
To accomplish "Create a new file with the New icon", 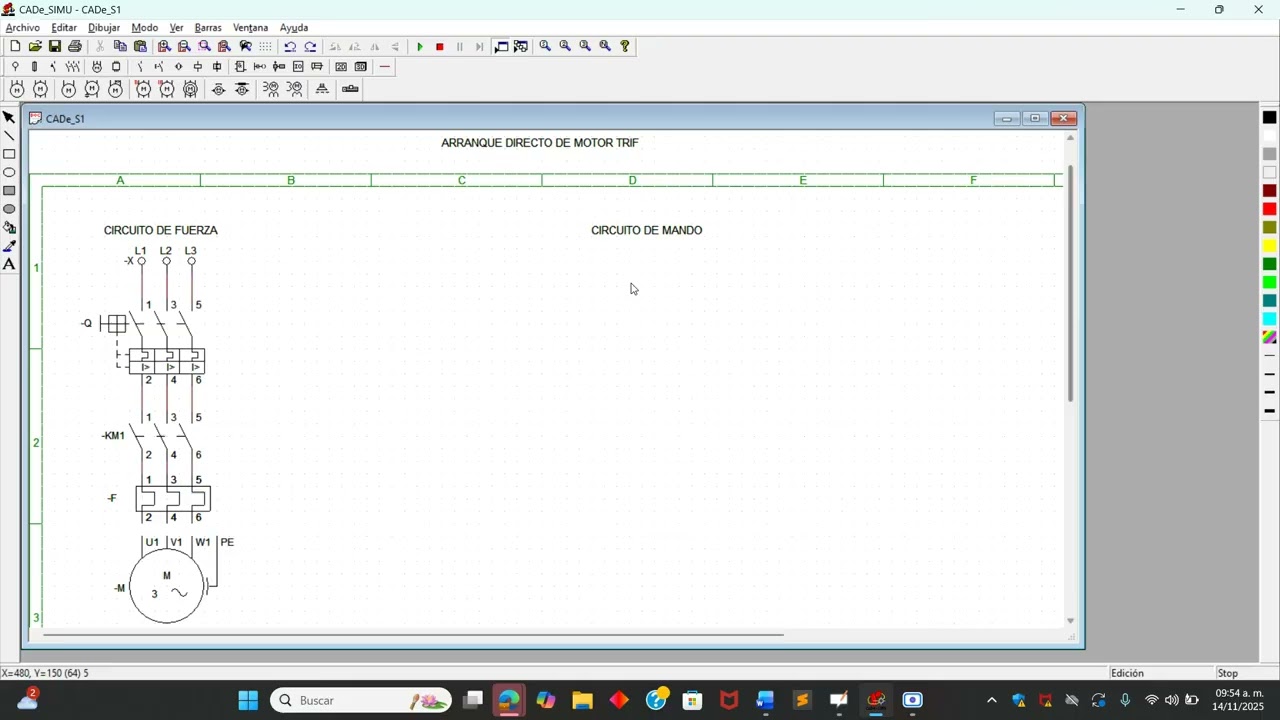I will [x=15, y=46].
